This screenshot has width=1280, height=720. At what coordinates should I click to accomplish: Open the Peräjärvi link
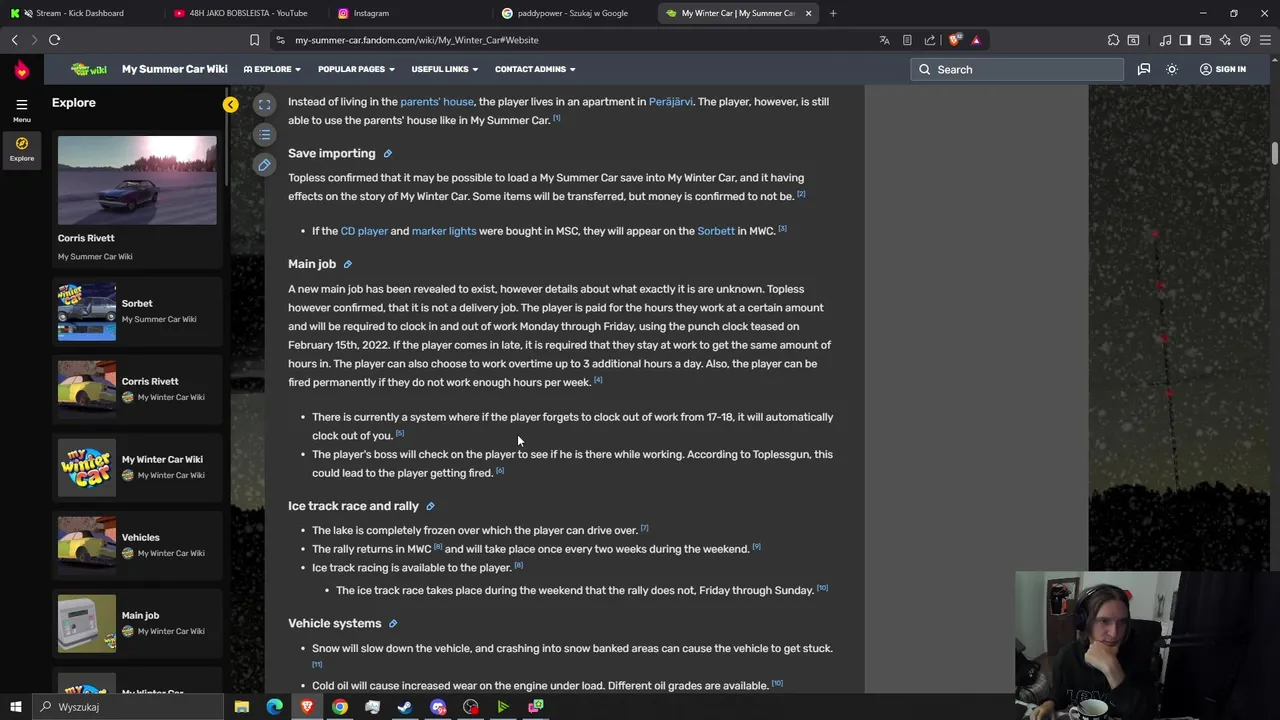pos(670,101)
